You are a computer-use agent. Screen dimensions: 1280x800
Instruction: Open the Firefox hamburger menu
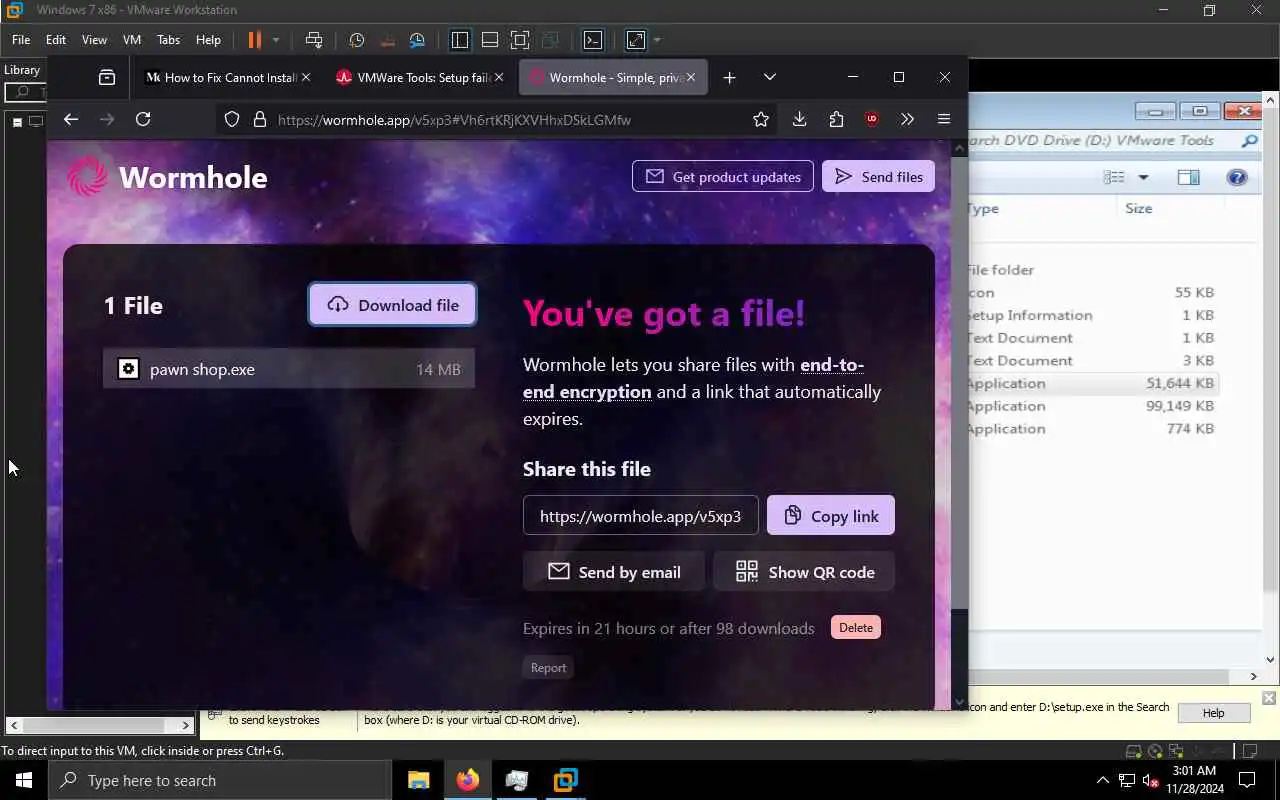943,119
